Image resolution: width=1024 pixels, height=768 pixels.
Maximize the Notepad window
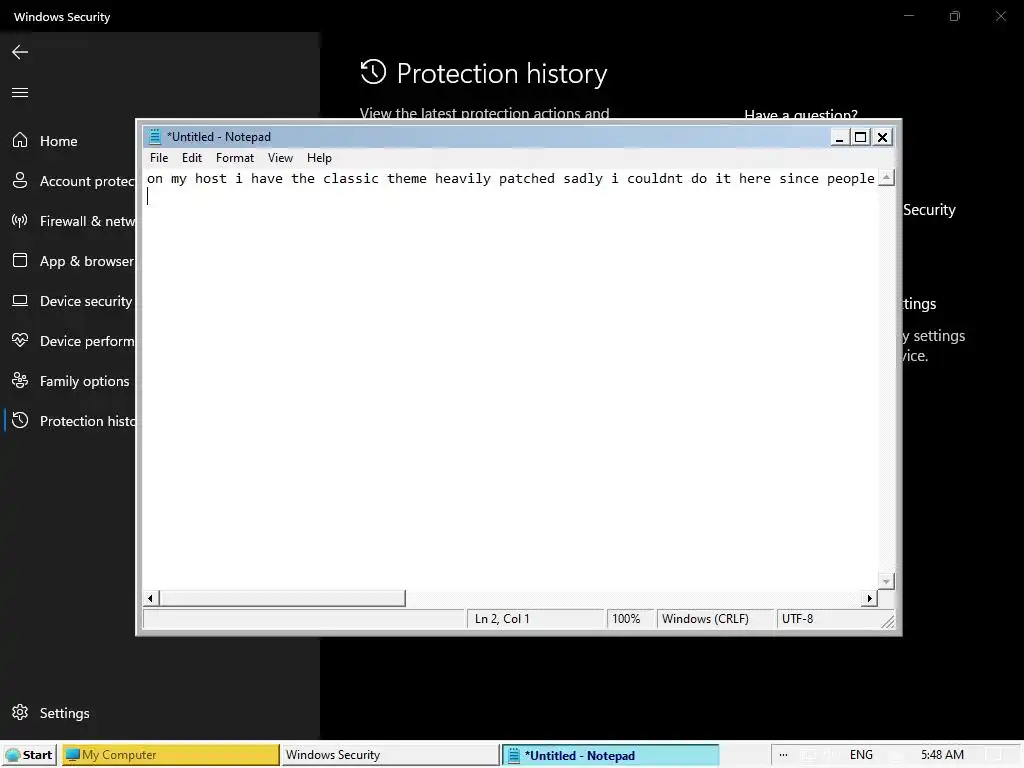click(861, 137)
